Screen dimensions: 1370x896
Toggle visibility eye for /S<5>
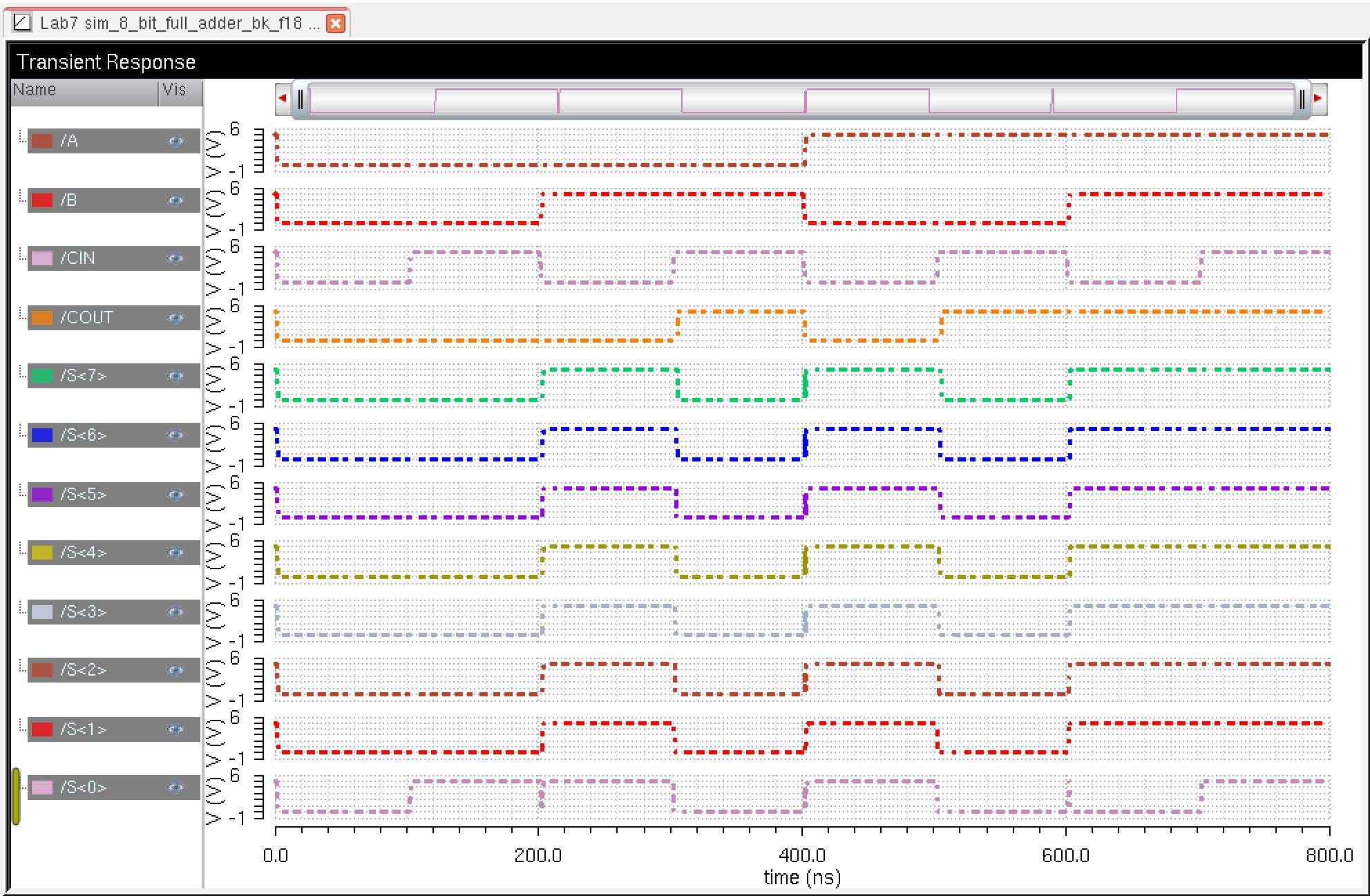click(175, 495)
